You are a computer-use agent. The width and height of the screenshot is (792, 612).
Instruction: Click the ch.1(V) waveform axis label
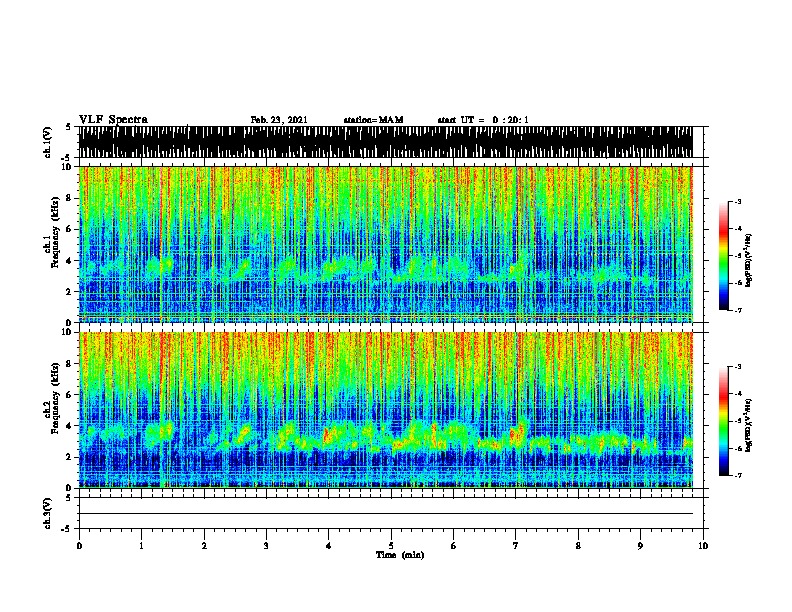click(x=48, y=142)
